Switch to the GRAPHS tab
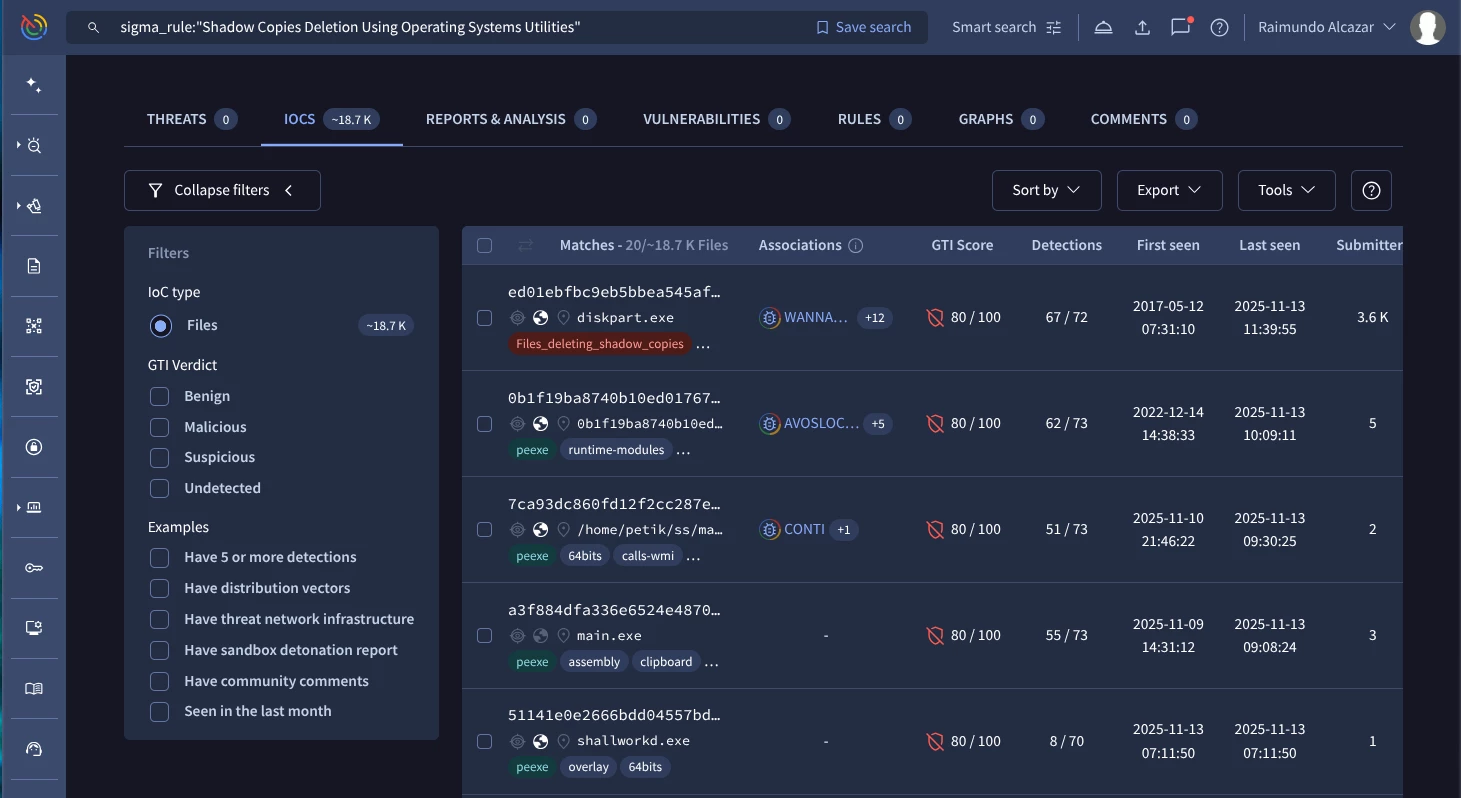 1002,119
